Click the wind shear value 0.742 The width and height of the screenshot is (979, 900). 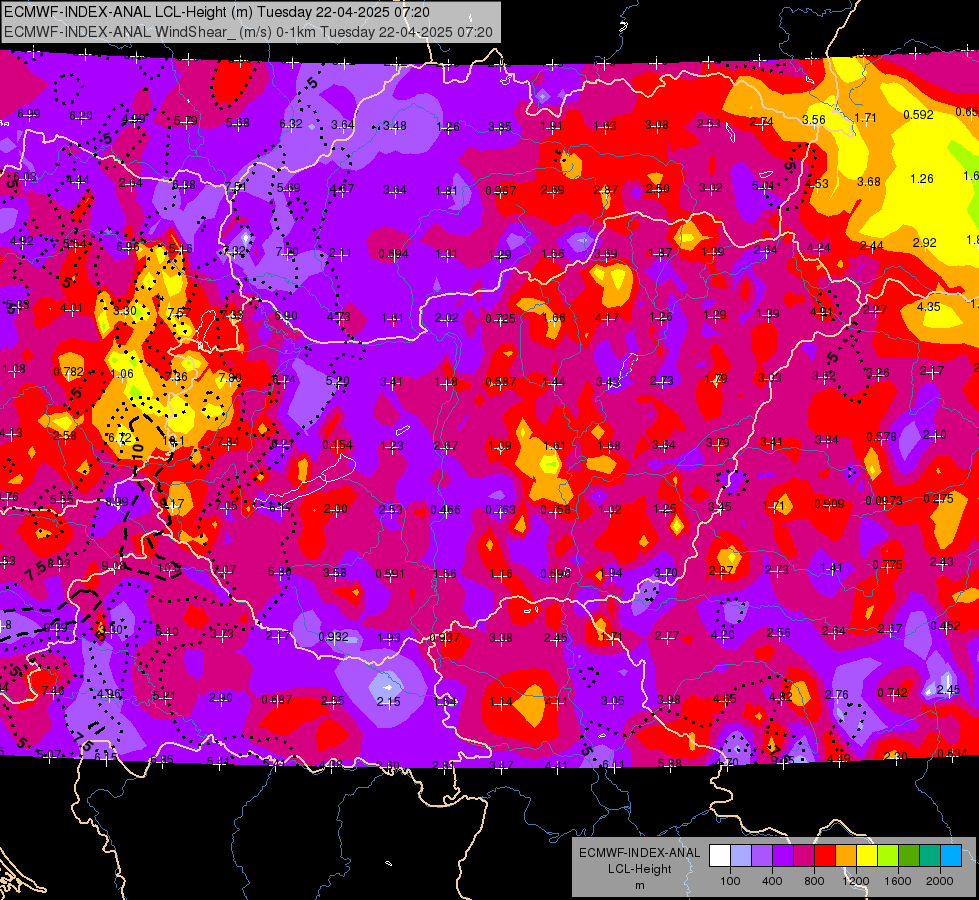click(892, 692)
